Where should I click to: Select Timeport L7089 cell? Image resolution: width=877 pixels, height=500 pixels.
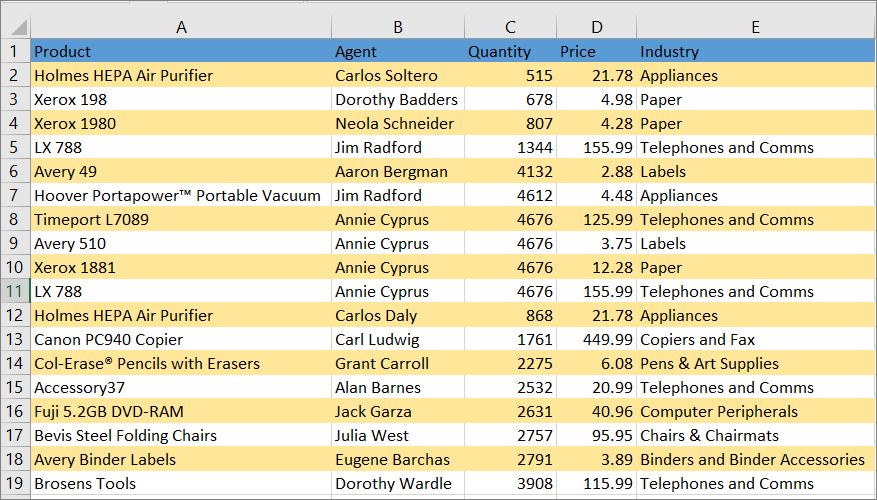coord(181,219)
